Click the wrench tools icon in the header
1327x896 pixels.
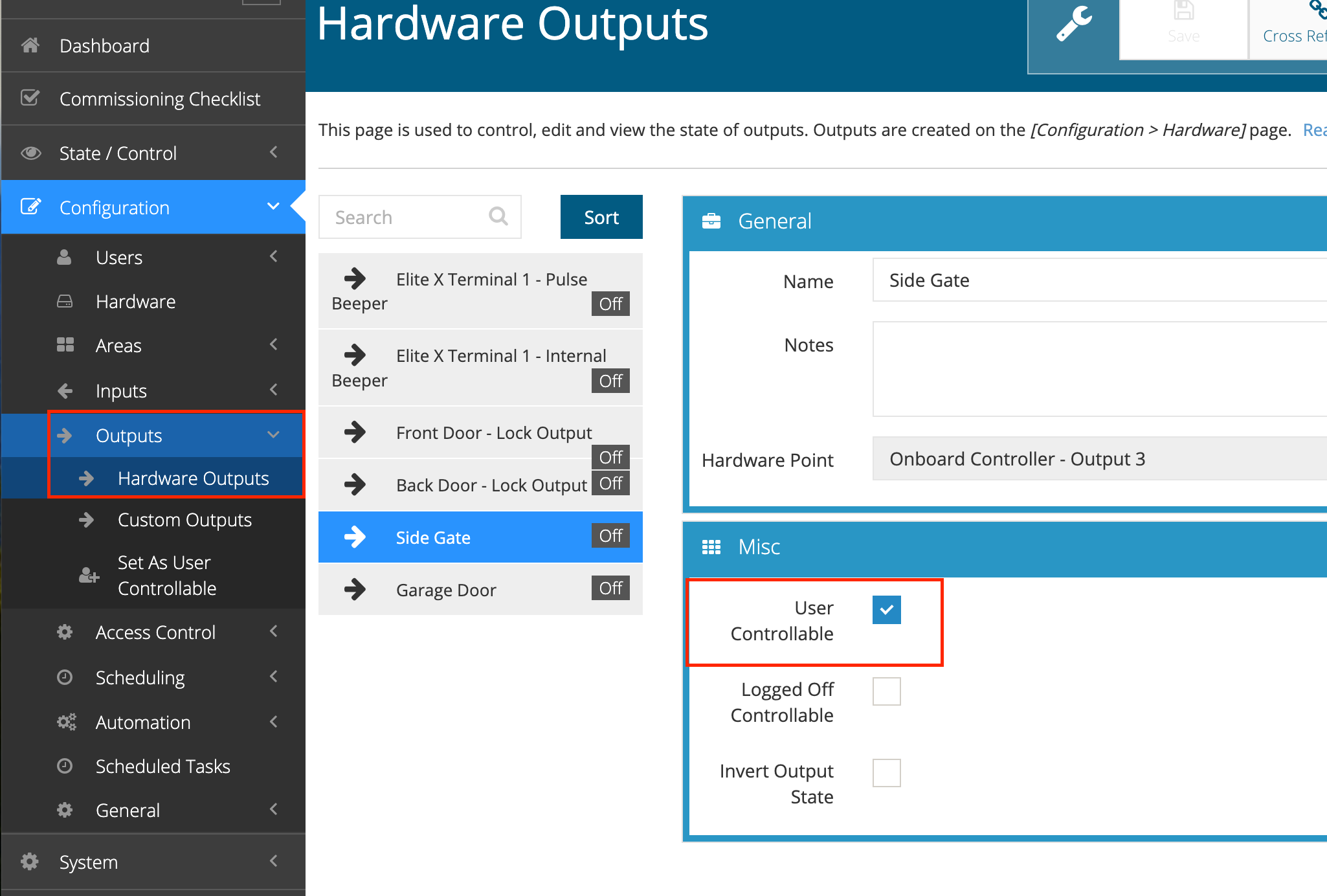(1074, 25)
